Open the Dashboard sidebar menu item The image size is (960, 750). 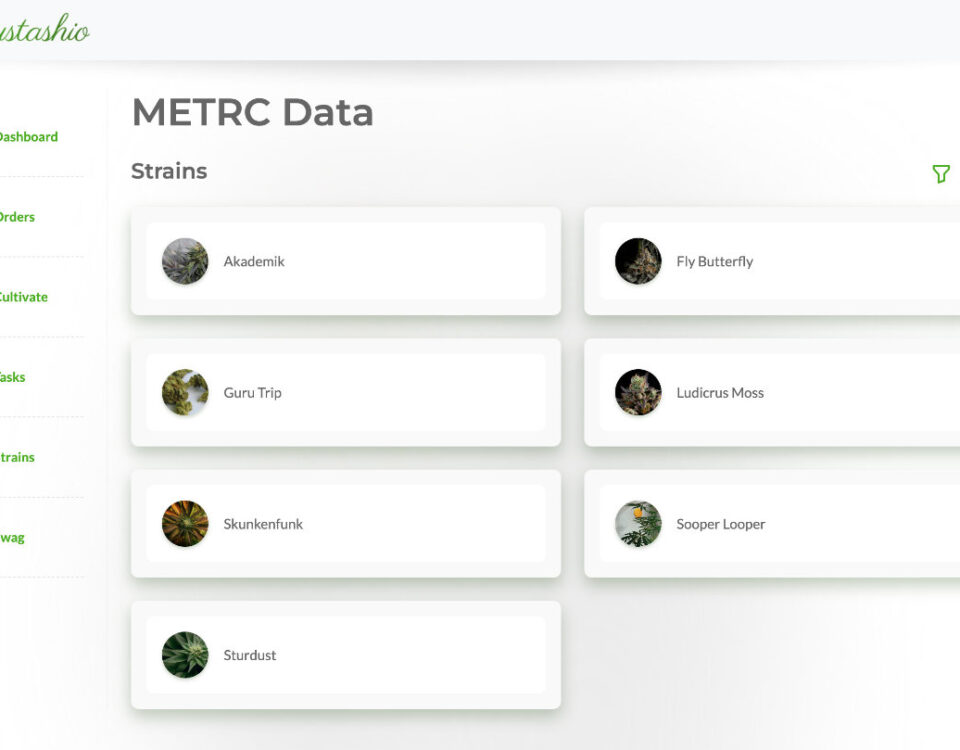point(27,137)
